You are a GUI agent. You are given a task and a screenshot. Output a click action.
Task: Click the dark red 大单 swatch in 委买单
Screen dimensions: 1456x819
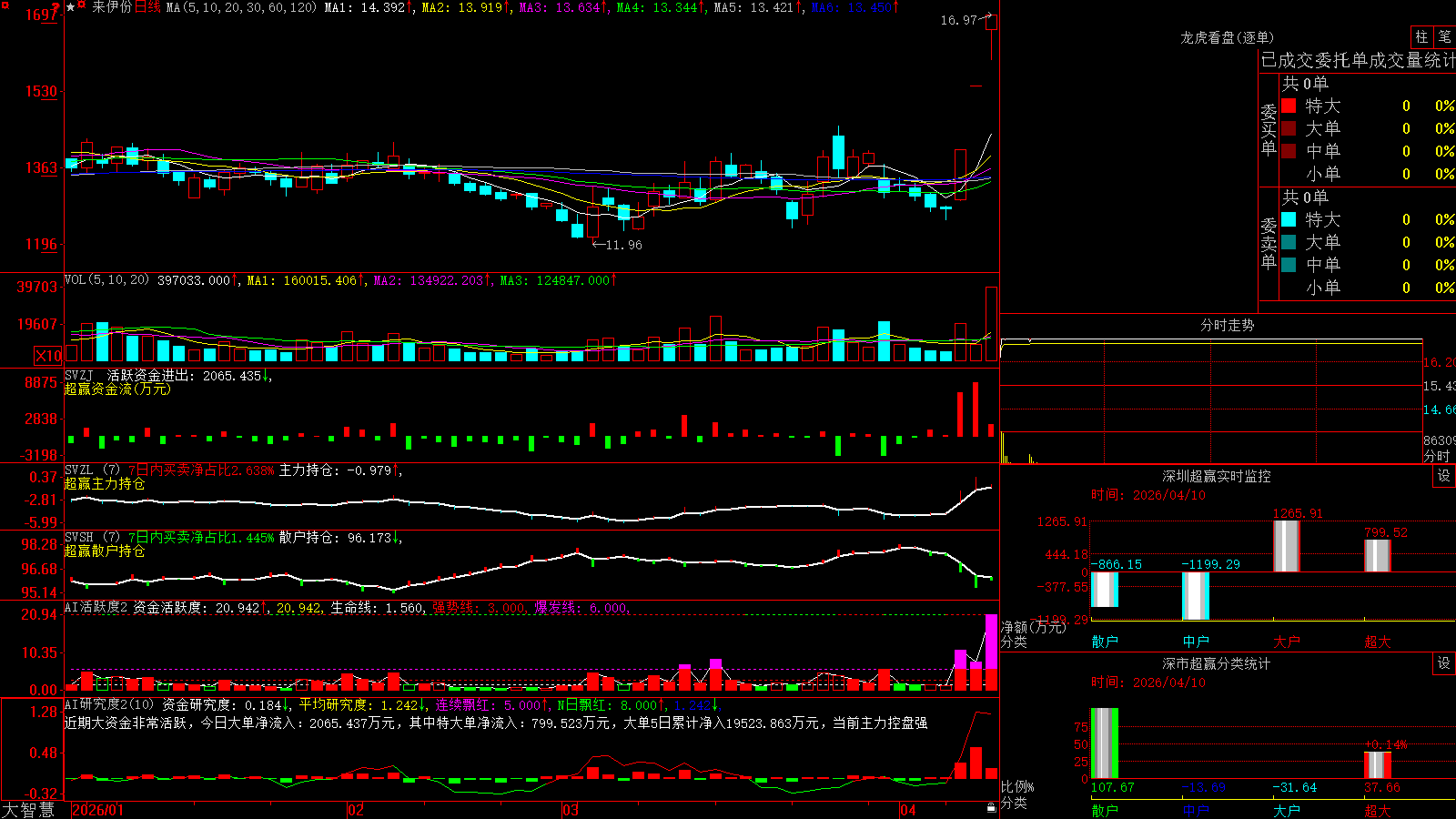click(1289, 128)
